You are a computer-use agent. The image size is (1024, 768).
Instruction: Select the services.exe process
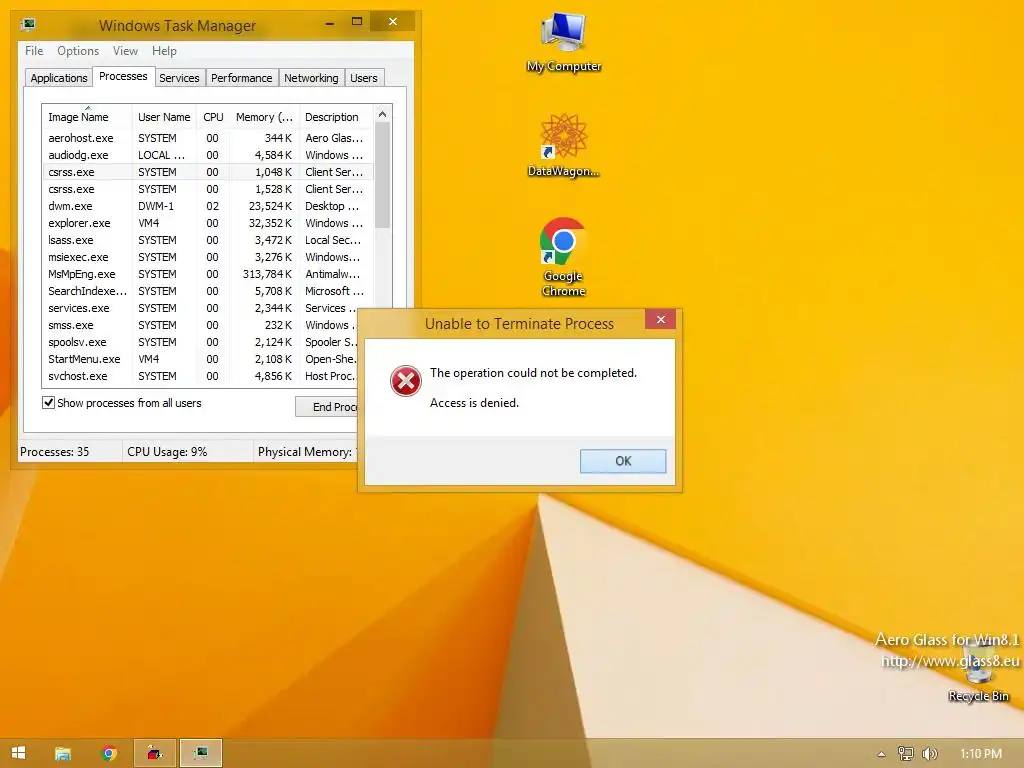(x=208, y=308)
